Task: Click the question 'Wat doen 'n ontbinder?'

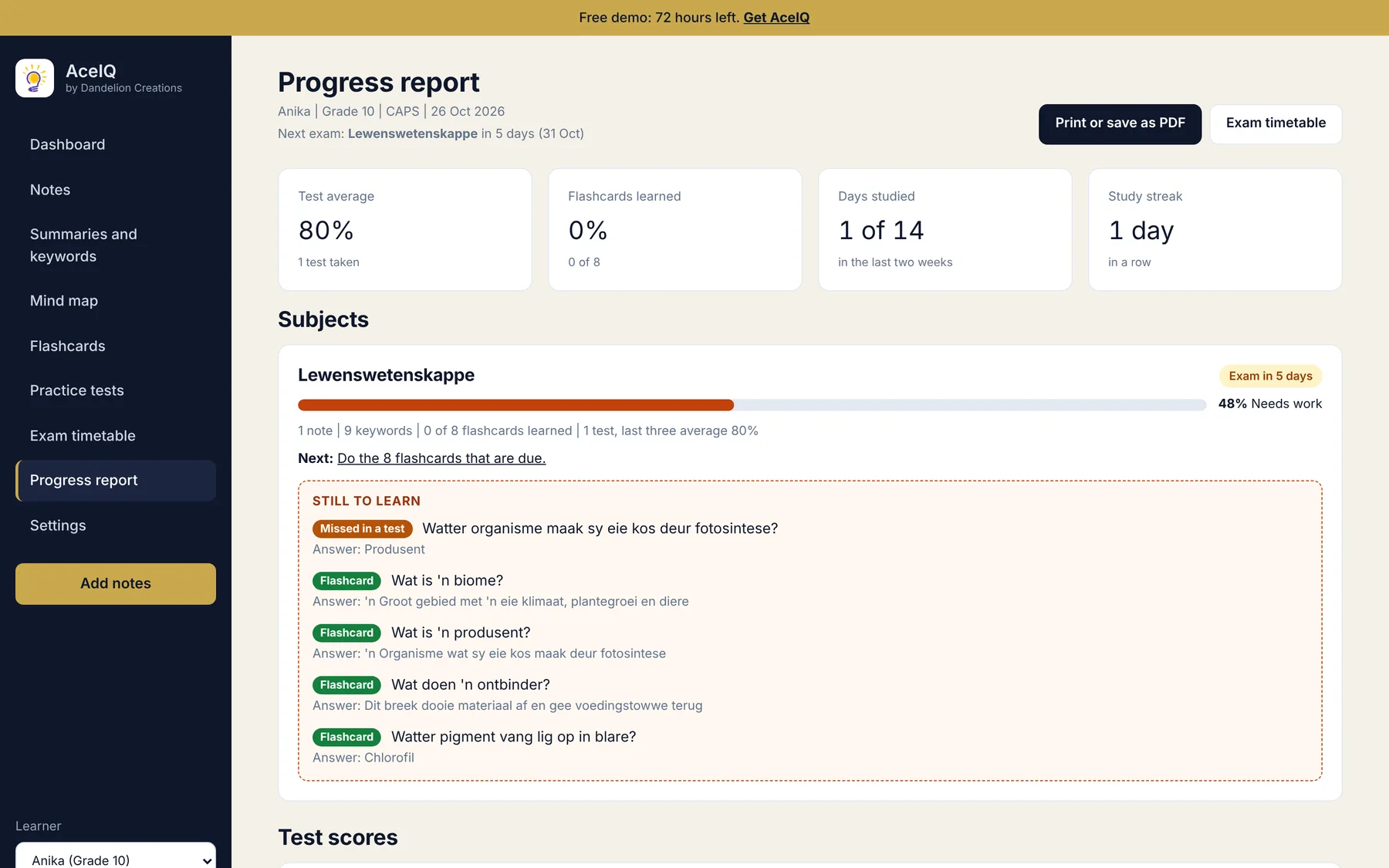Action: click(x=471, y=684)
